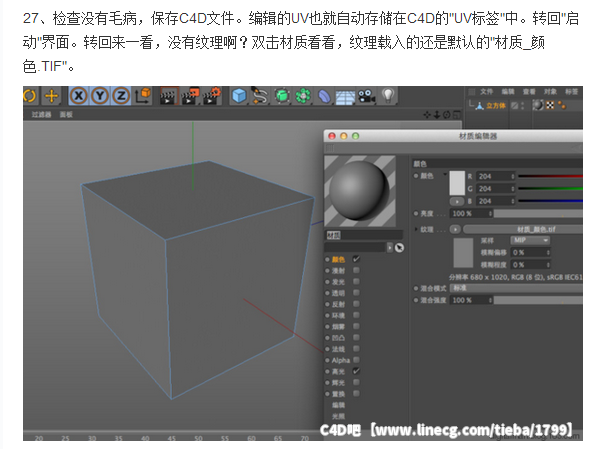Toggle Z axis lock
The image size is (606, 449).
pyautogui.click(x=121, y=95)
